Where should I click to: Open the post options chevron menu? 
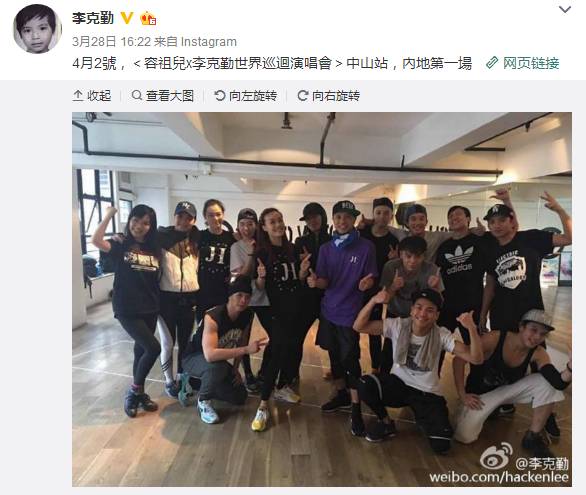(565, 10)
